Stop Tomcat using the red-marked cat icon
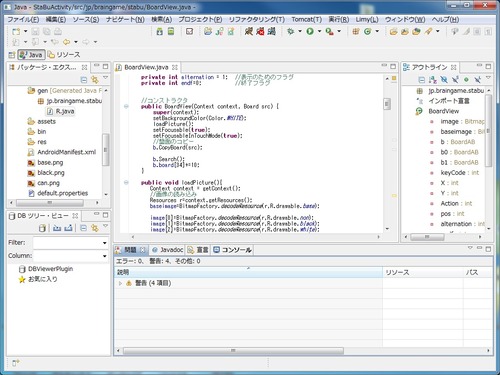 [x=260, y=31]
